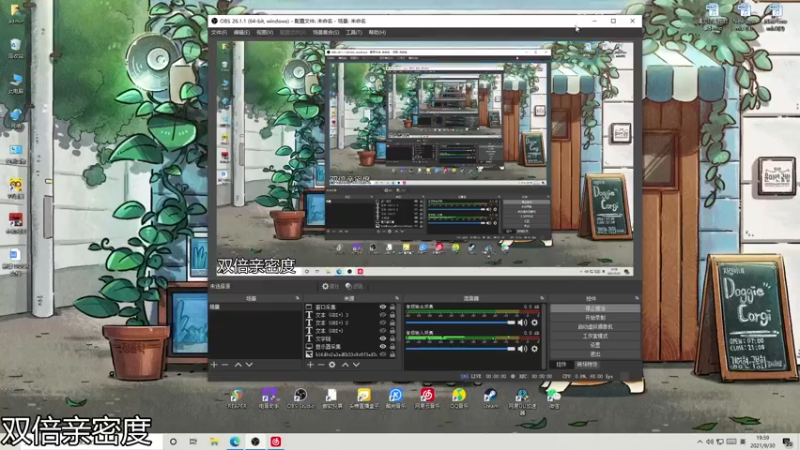Start the virtual camera
800x450 pixels.
pos(595,327)
